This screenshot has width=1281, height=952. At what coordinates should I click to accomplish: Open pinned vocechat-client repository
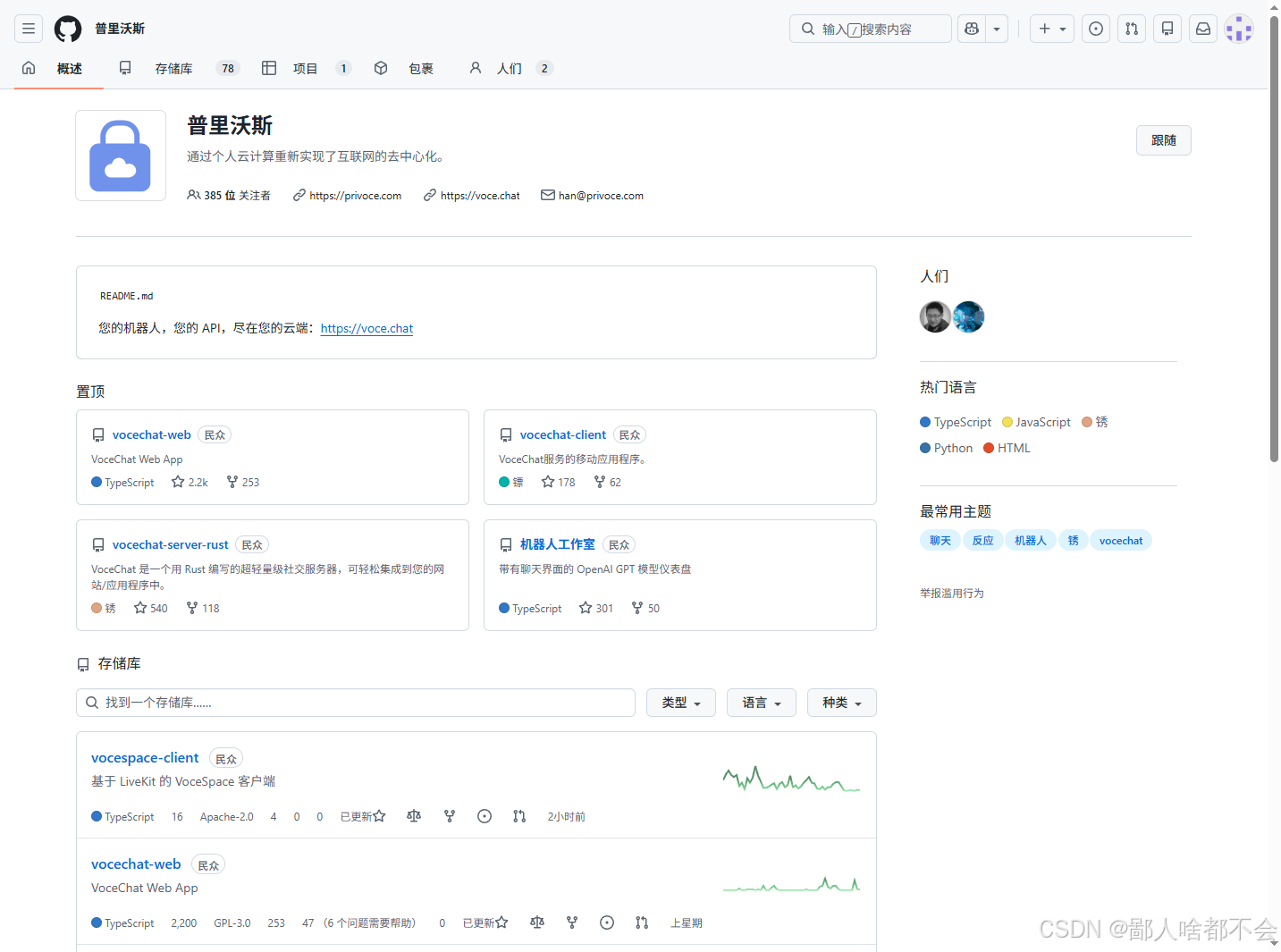click(562, 434)
